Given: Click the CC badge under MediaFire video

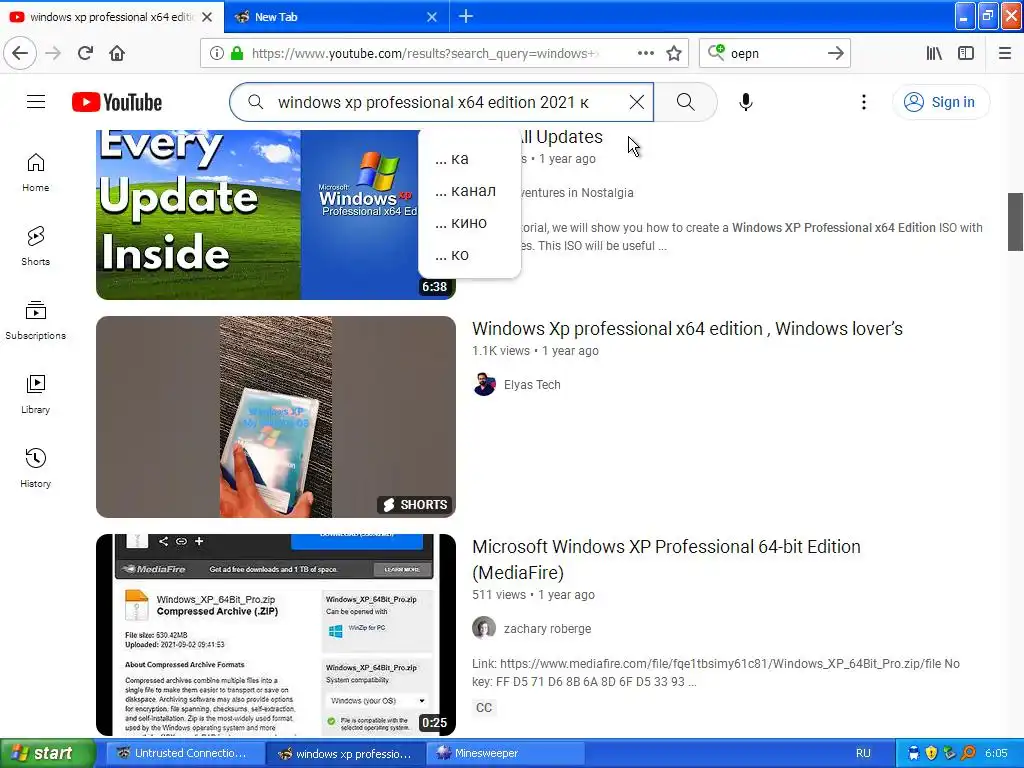Looking at the screenshot, I should click(x=484, y=707).
